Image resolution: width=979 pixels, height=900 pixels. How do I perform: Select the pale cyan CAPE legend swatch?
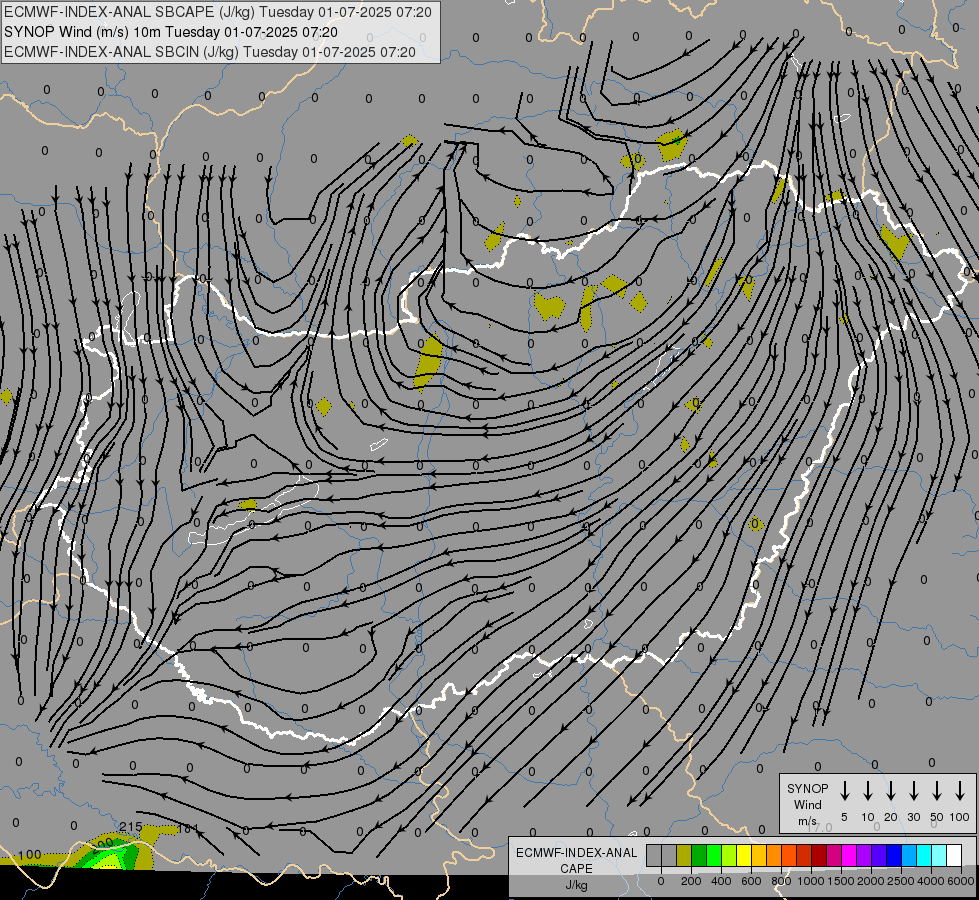(938, 855)
